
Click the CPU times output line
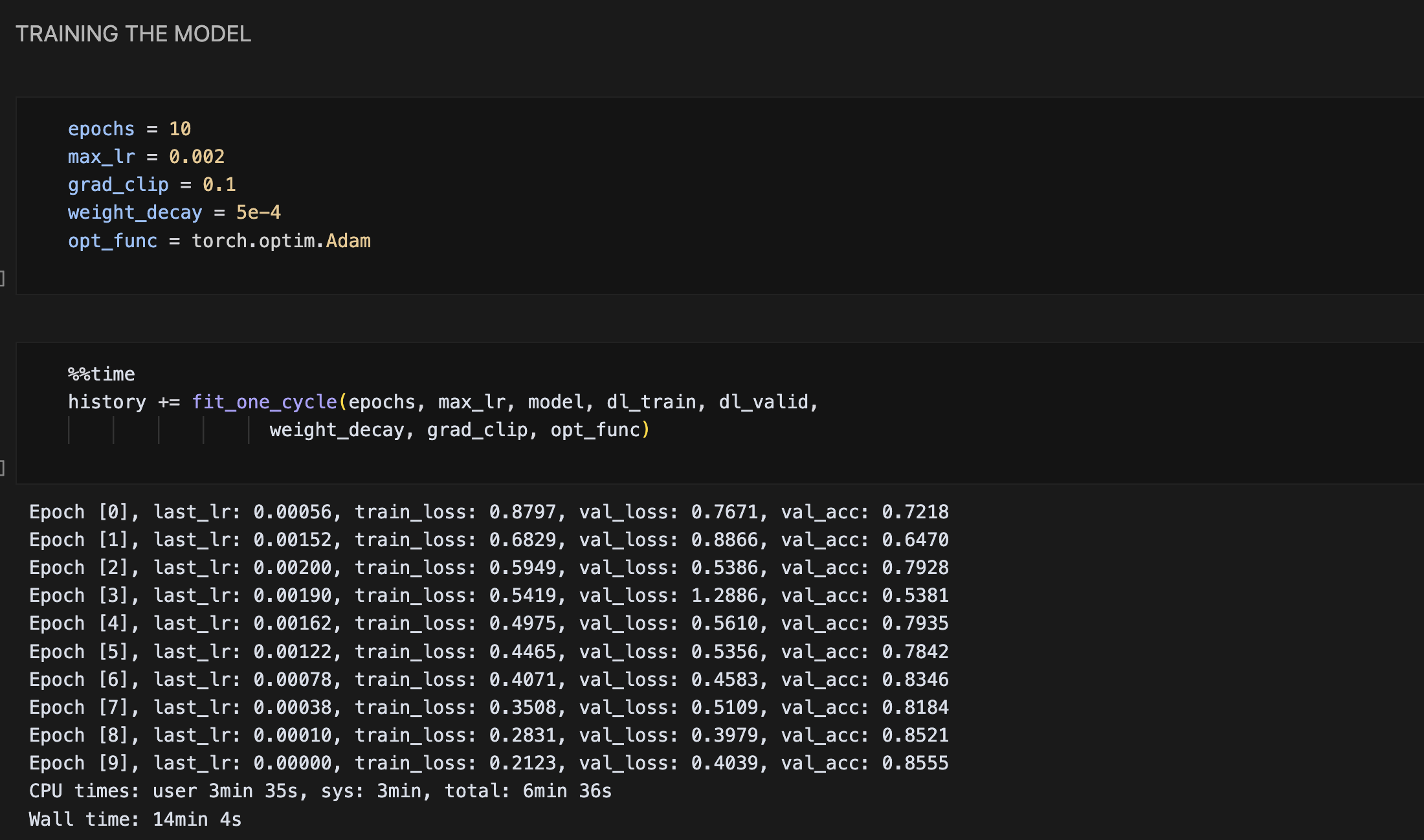coord(320,791)
